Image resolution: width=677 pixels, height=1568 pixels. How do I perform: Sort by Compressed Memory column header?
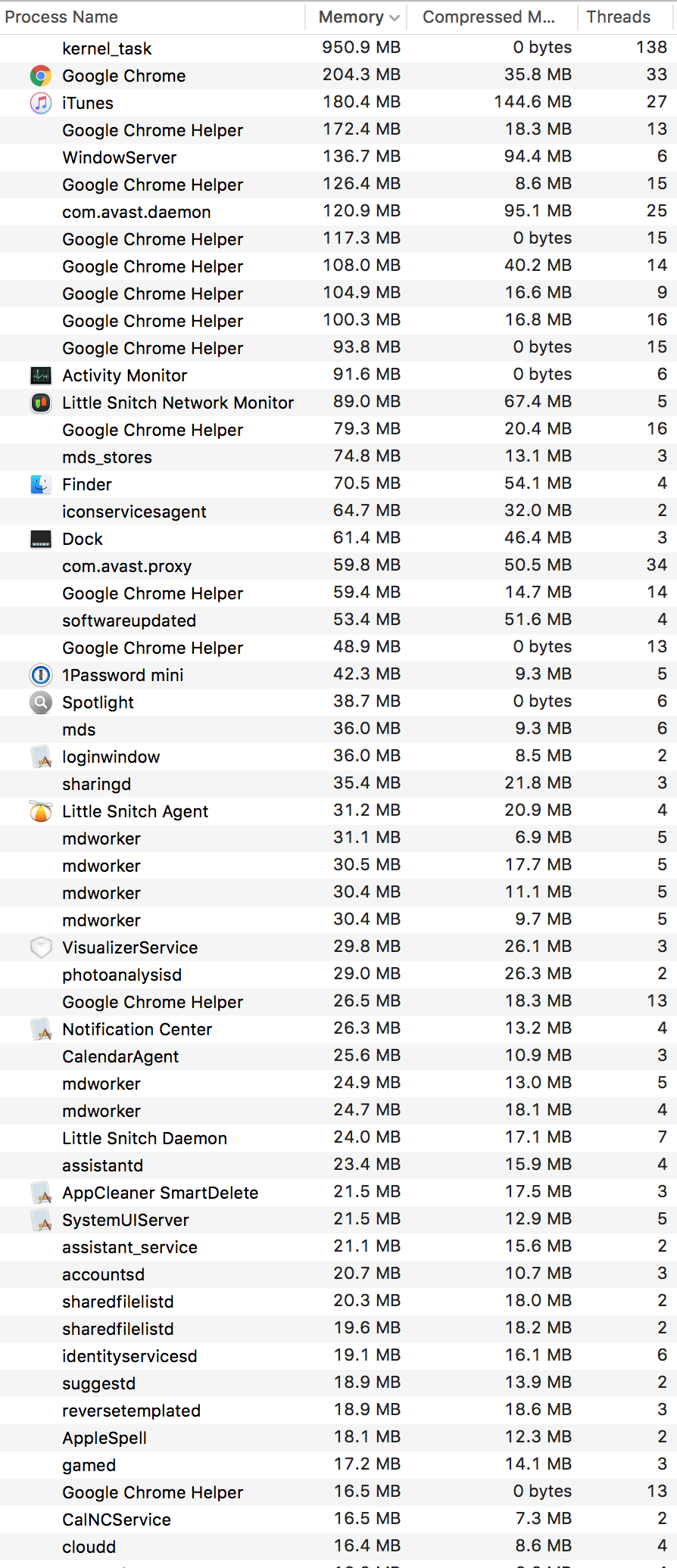(x=488, y=17)
